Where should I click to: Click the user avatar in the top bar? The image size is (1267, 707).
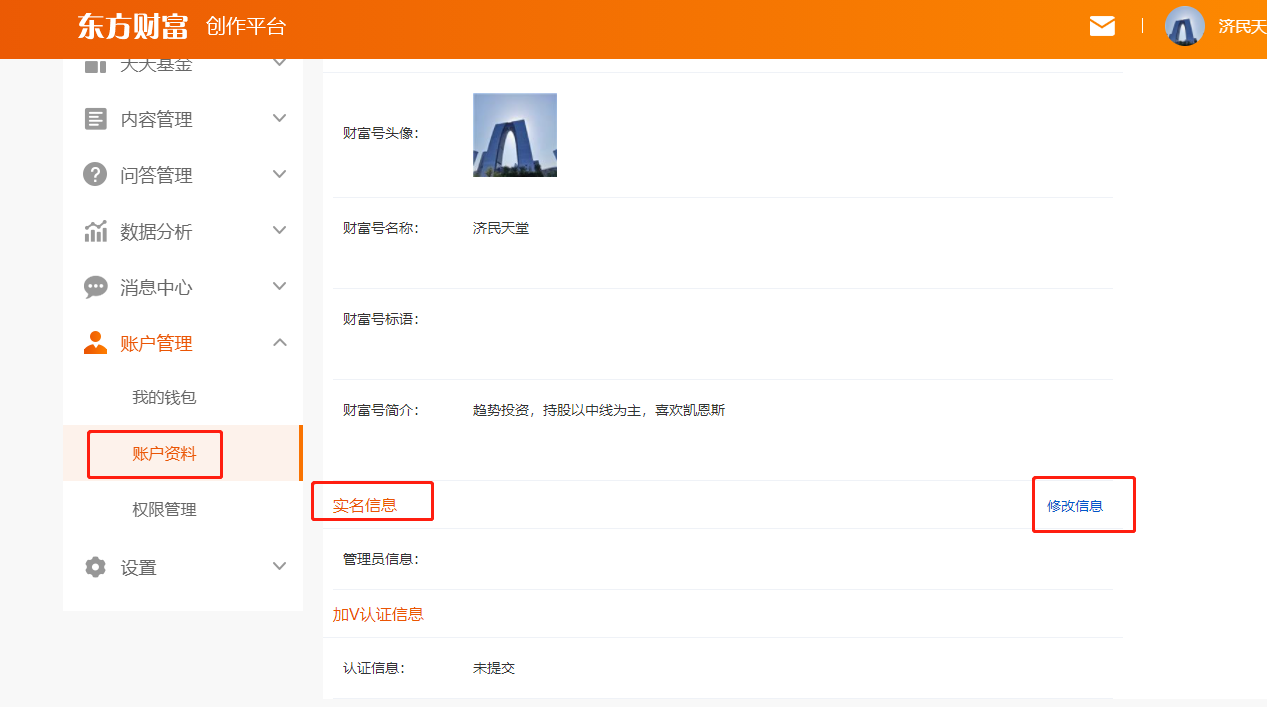point(1185,26)
